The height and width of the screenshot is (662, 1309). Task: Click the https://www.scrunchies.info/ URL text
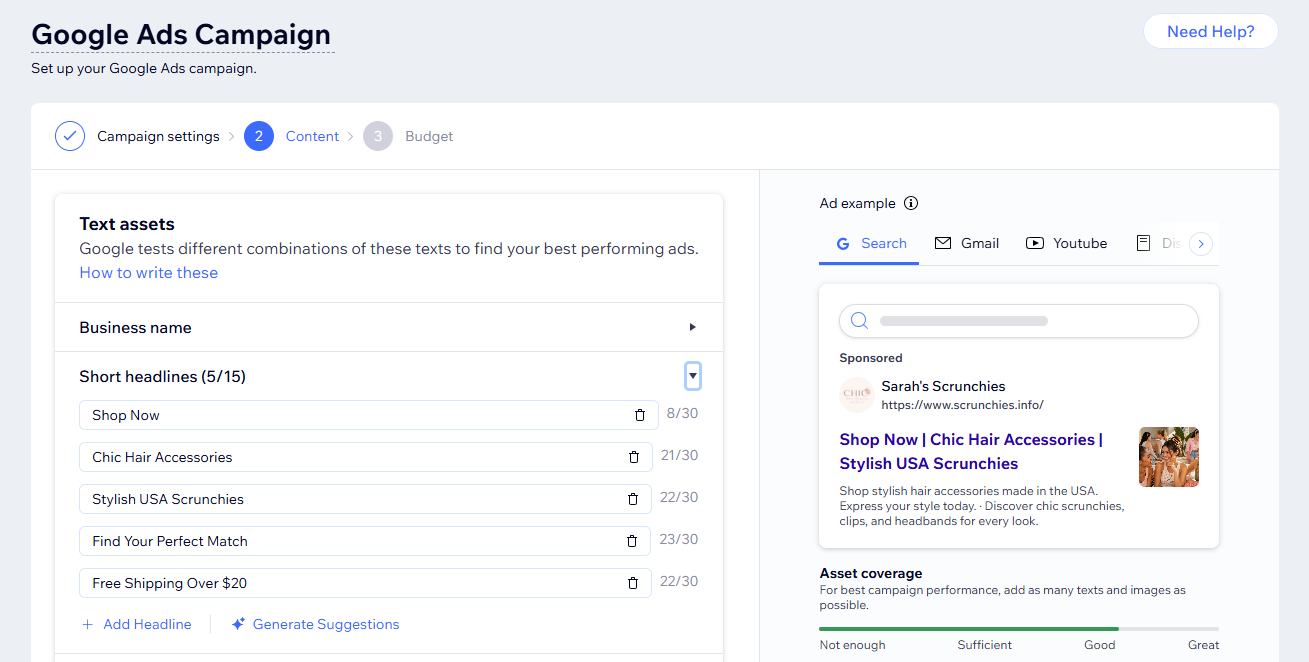pos(962,405)
